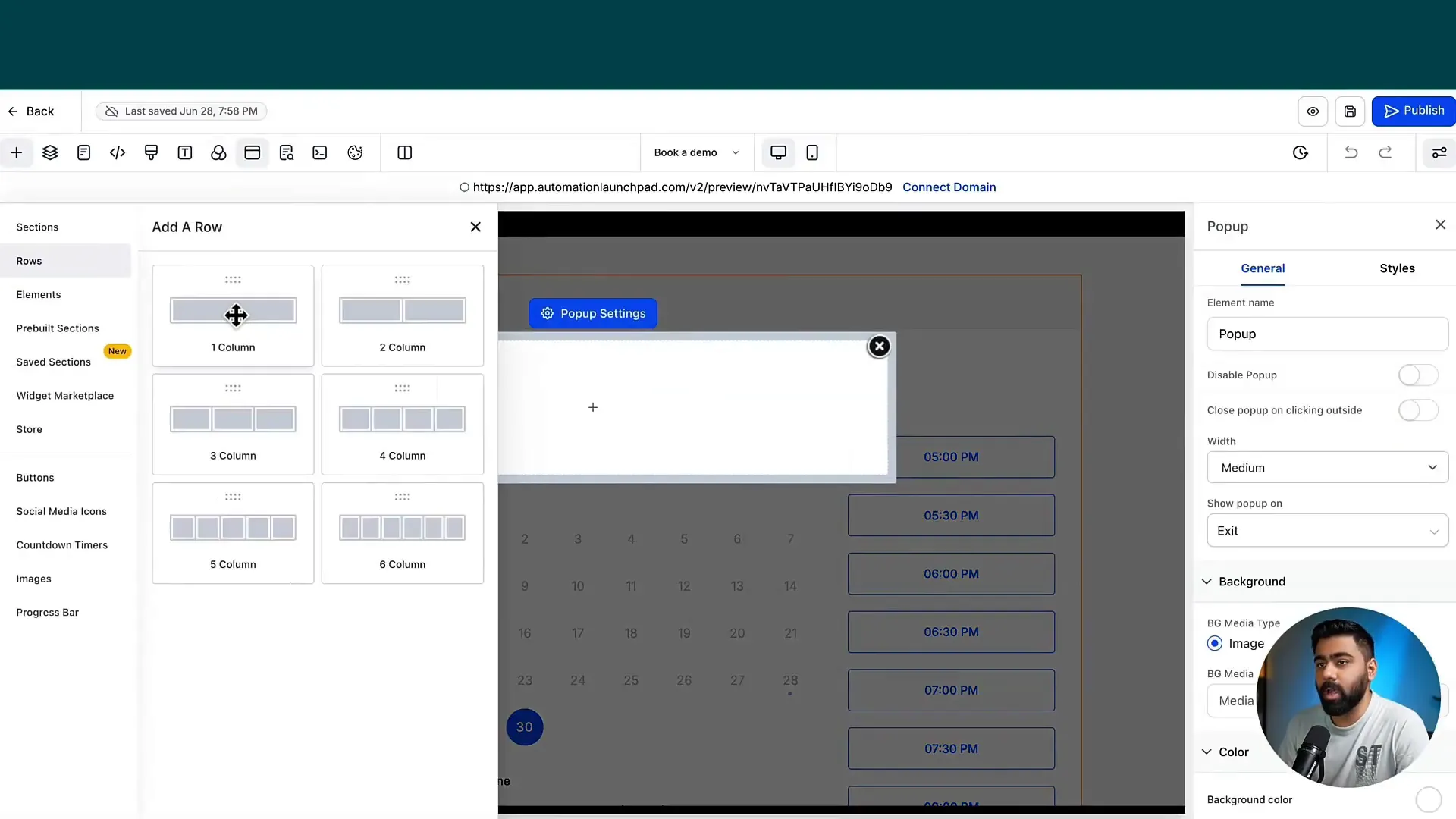The height and width of the screenshot is (819, 1456).
Task: Open the Book a demo page dropdown
Action: coord(696,152)
